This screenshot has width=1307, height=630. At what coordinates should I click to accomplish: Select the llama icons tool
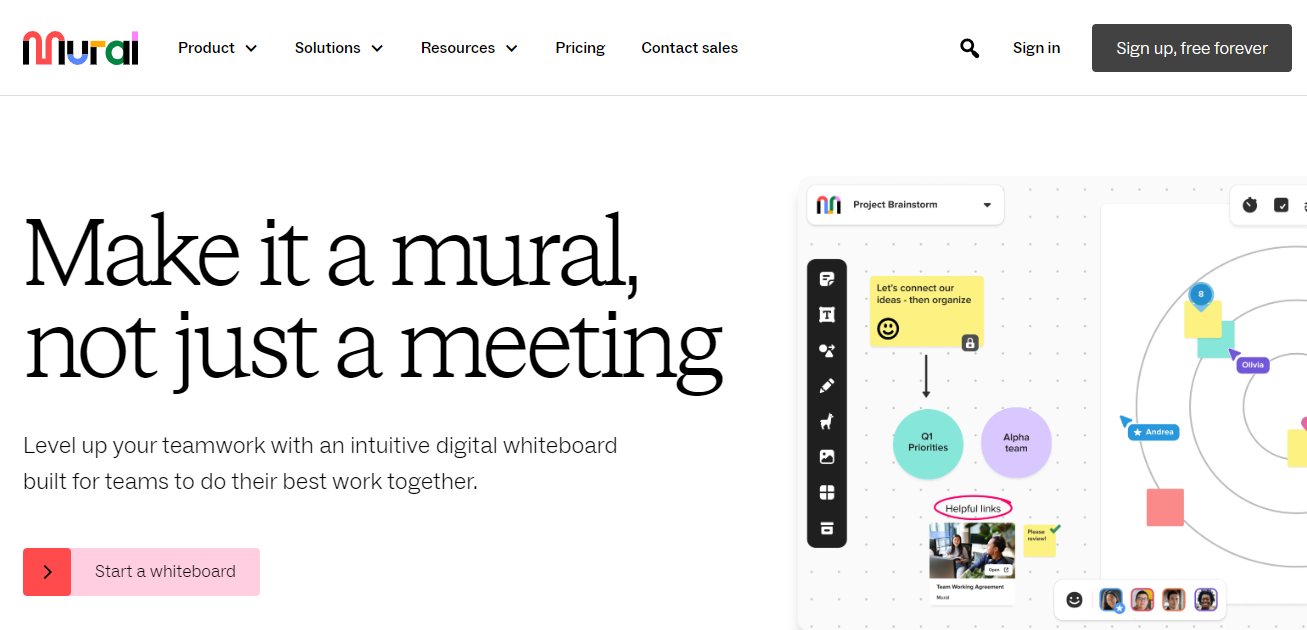(x=827, y=422)
